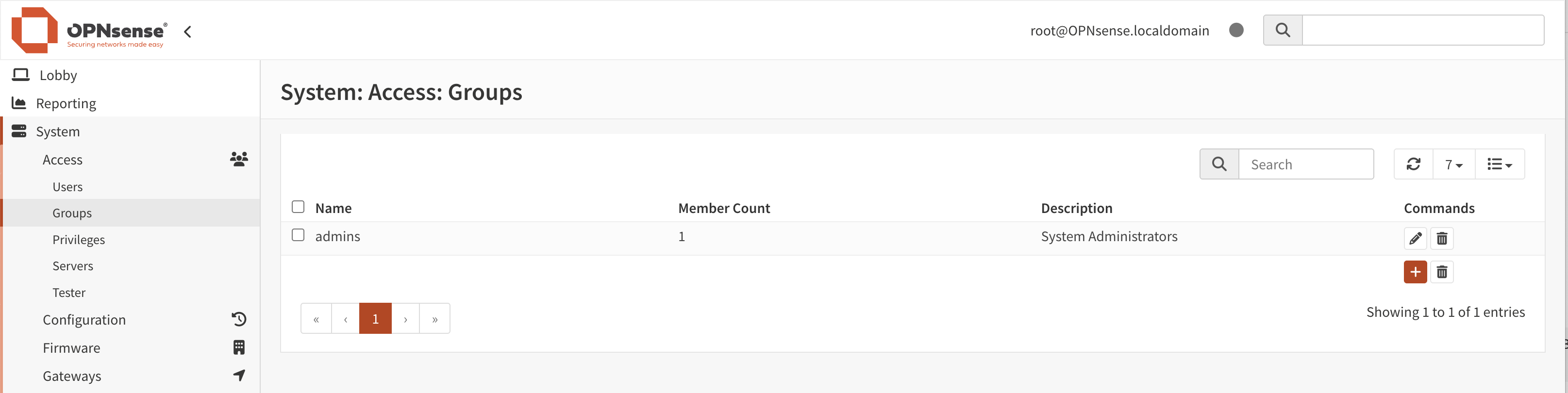Click the groups table Search field
This screenshot has width=1568, height=393.
tap(1305, 164)
